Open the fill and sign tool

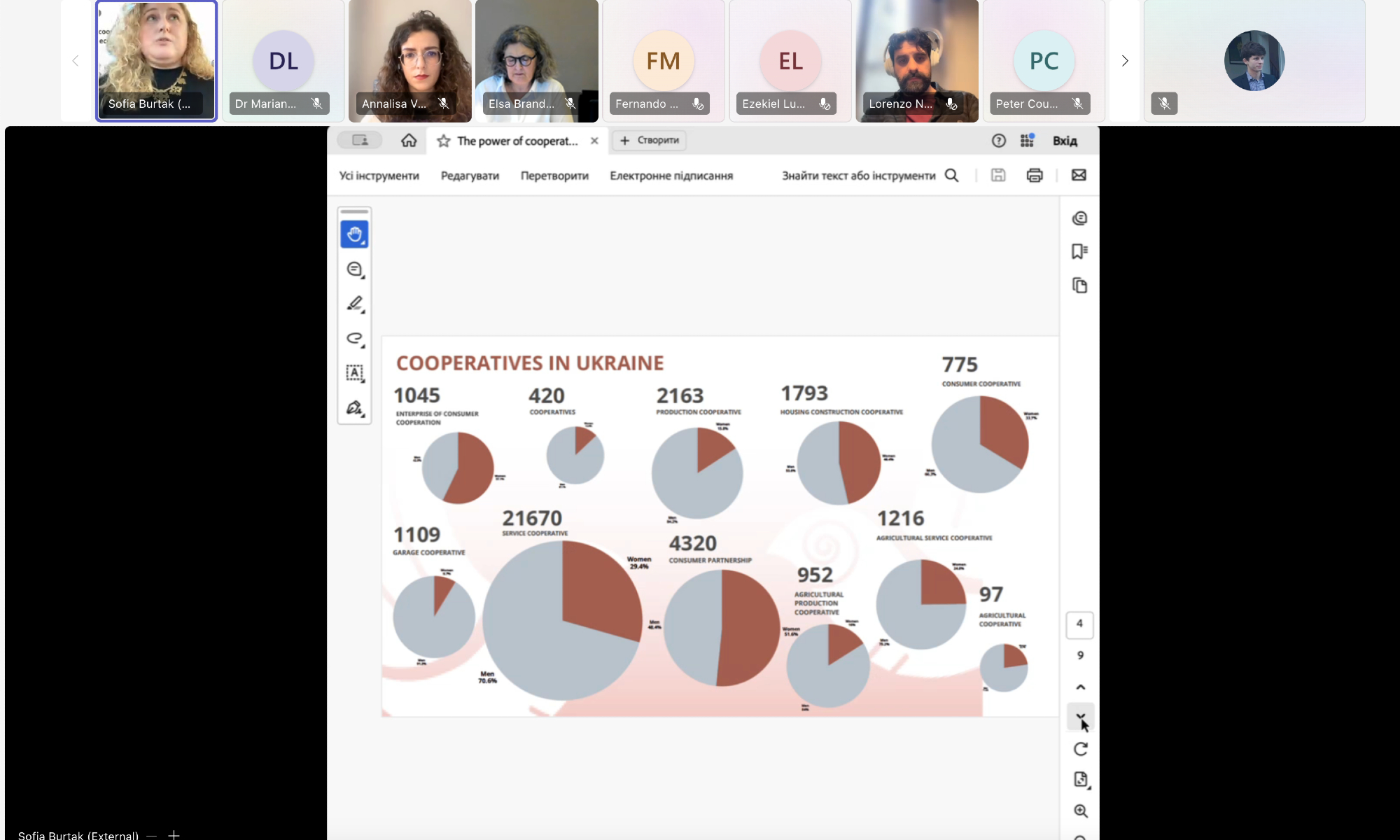point(354,407)
